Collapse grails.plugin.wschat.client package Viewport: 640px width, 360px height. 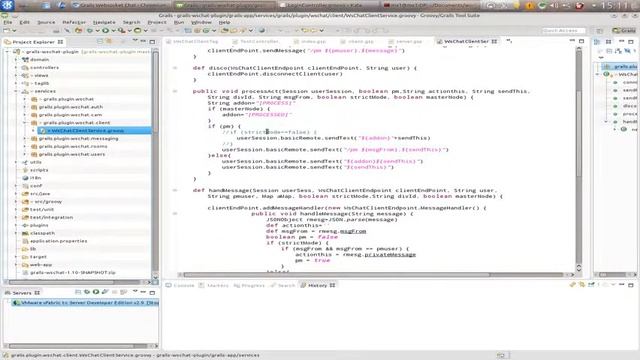coord(25,122)
